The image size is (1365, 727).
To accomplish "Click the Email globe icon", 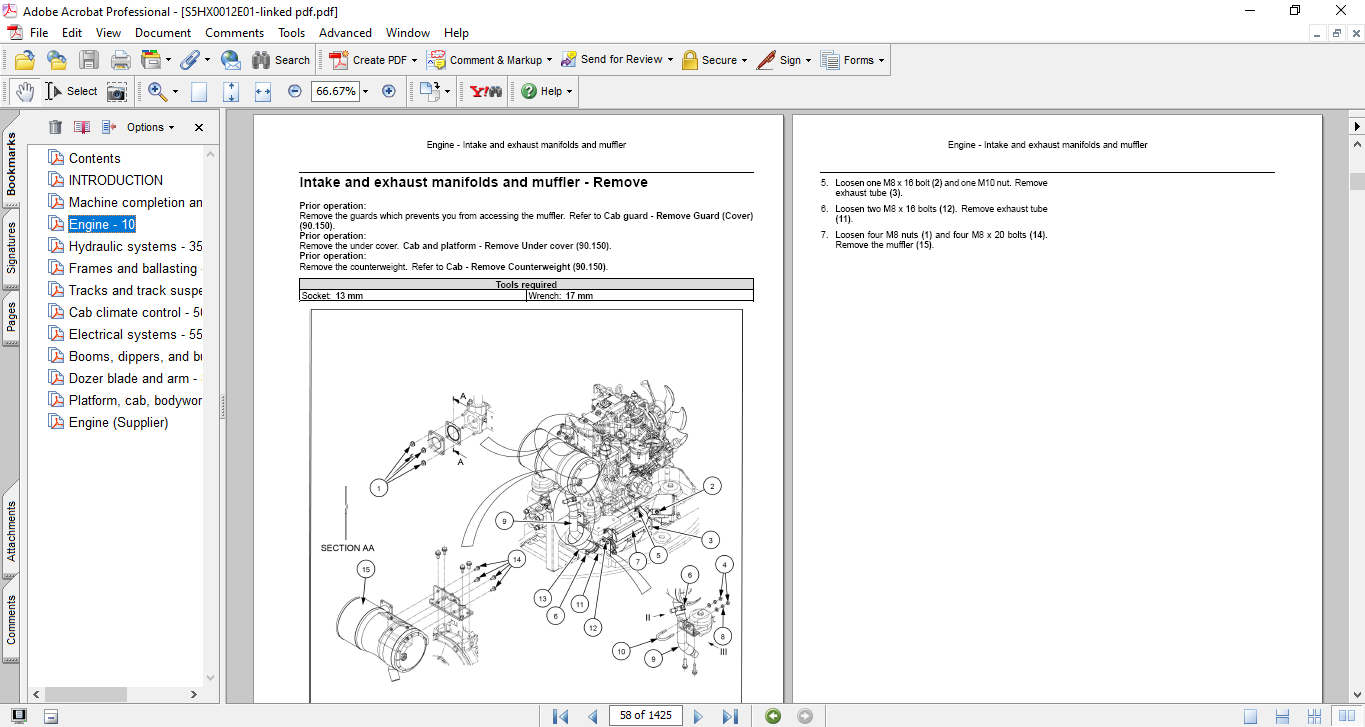I will (x=231, y=60).
